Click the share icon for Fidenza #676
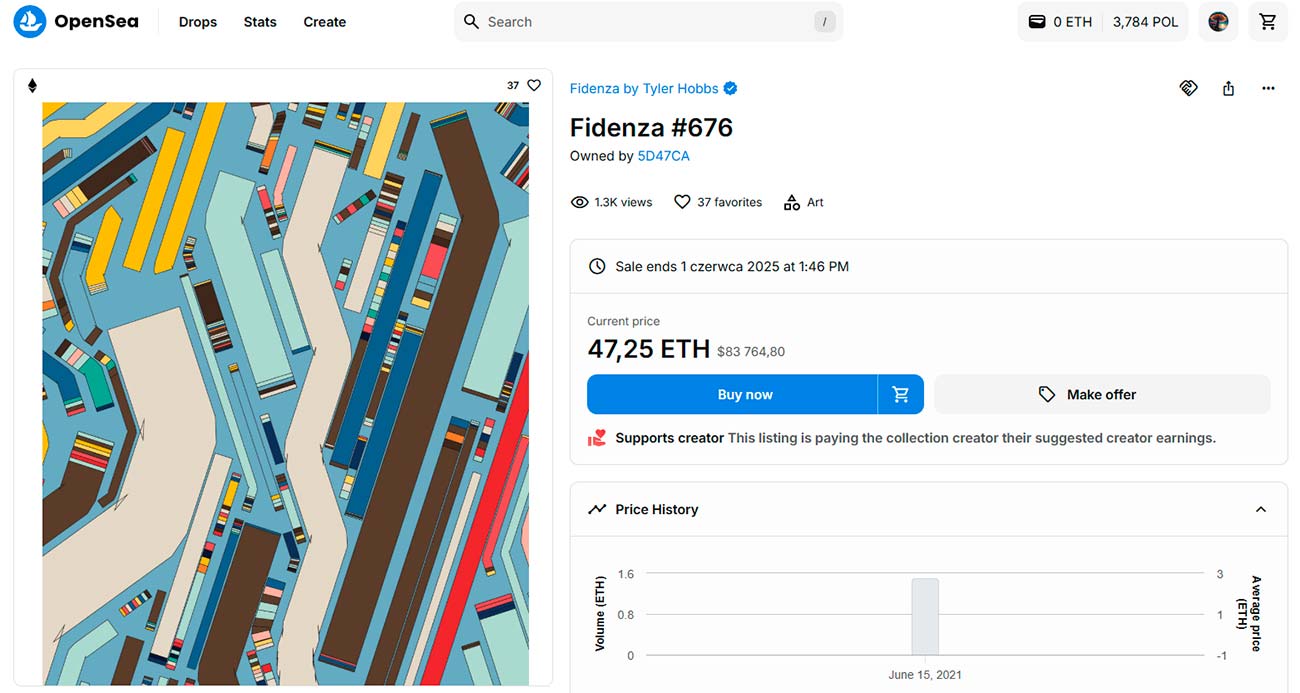The height and width of the screenshot is (693, 1300). [1228, 88]
